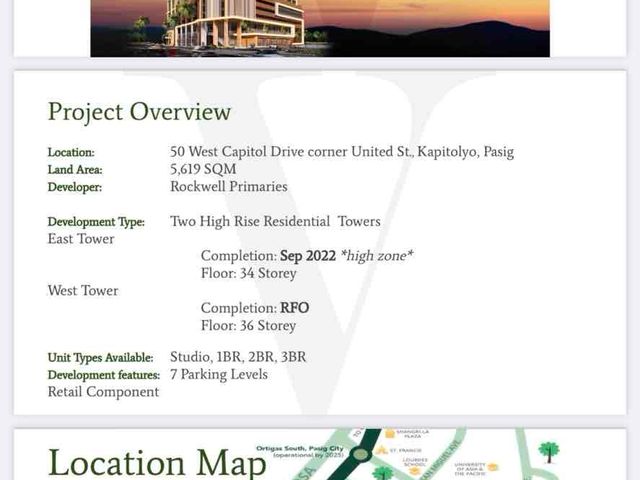Select 'Floor: 36 Storey' text
640x480 pixels.
point(248,325)
